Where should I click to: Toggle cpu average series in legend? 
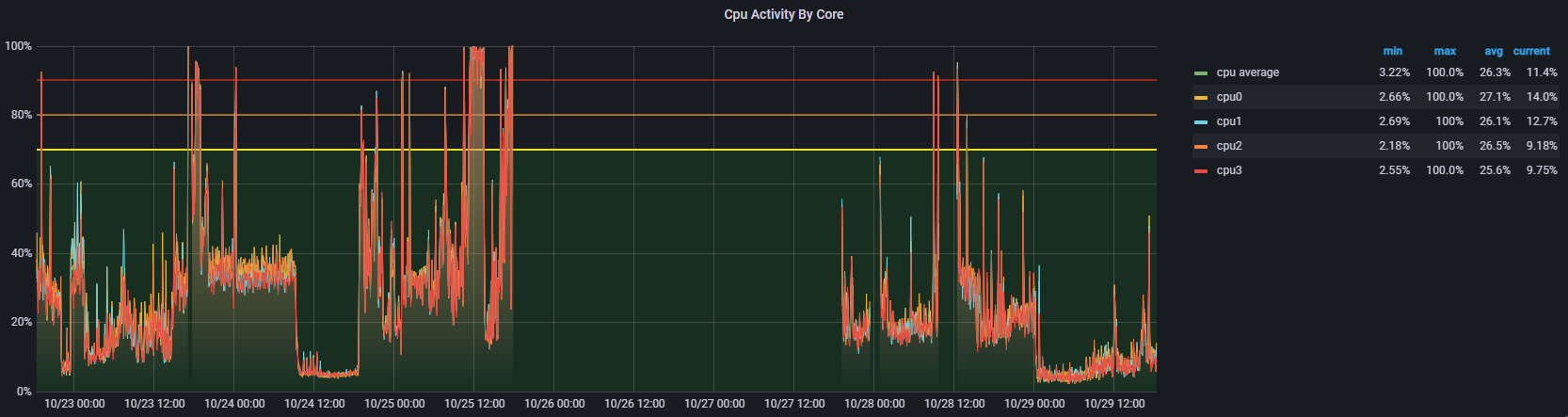pyautogui.click(x=1247, y=72)
